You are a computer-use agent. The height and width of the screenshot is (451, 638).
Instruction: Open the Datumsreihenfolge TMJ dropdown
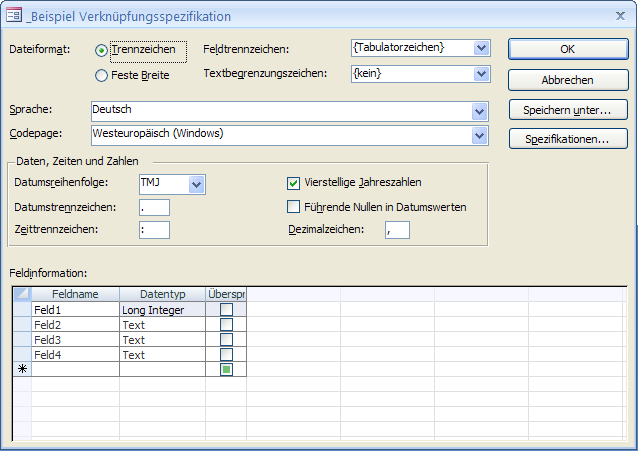[x=197, y=183]
